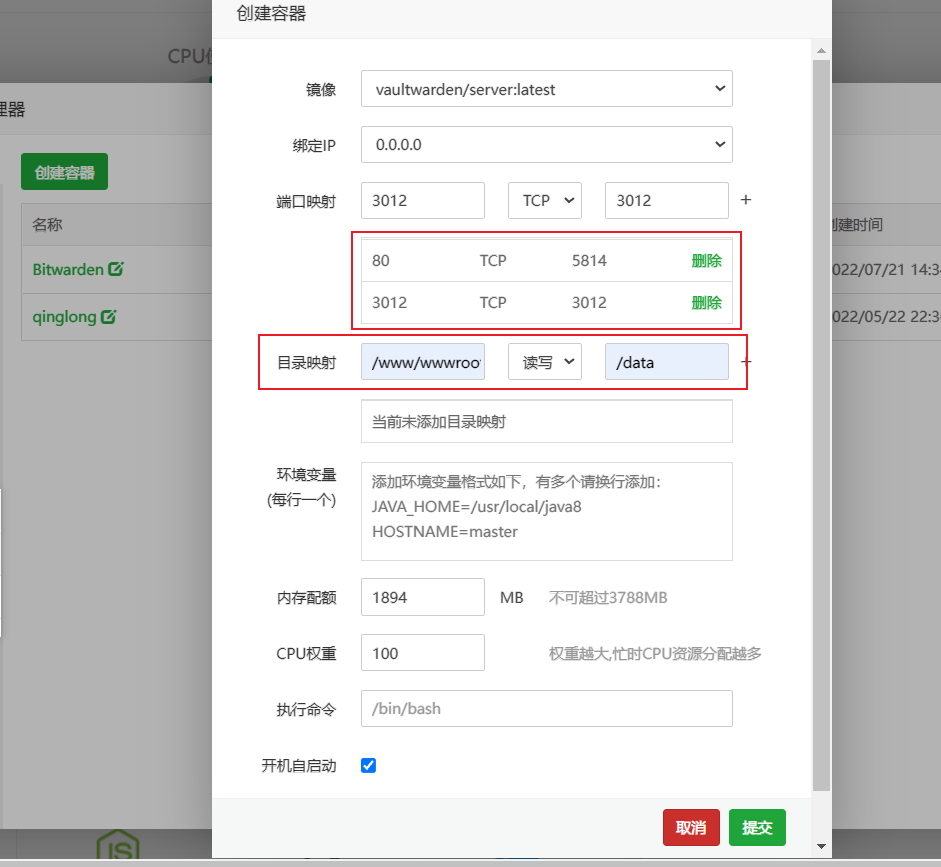Click the 创建容器 dialog title
The image size is (941, 867).
pos(271,13)
